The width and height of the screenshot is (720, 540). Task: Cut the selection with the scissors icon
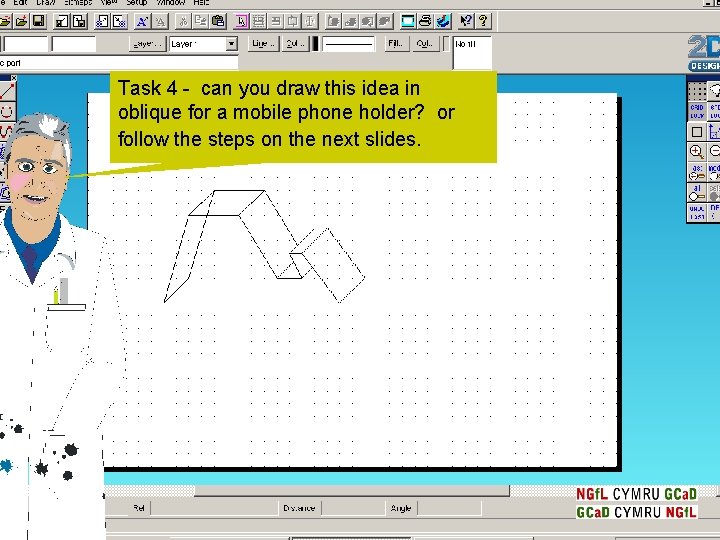pyautogui.click(x=183, y=21)
